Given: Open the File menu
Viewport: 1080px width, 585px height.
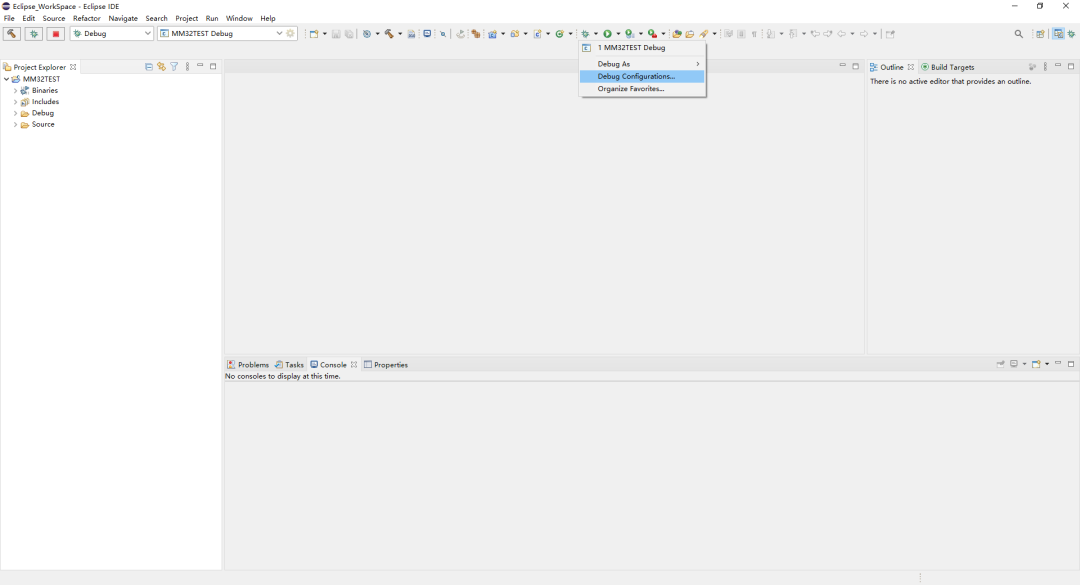Looking at the screenshot, I should point(9,19).
